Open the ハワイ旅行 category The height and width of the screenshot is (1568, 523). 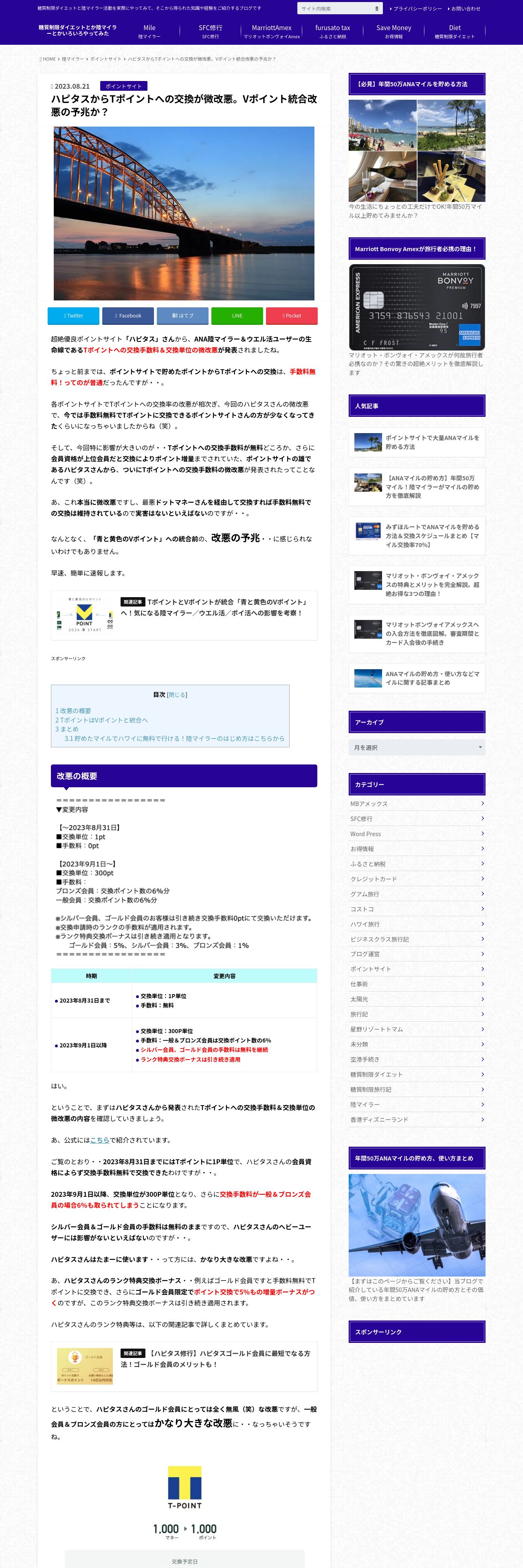point(417,924)
